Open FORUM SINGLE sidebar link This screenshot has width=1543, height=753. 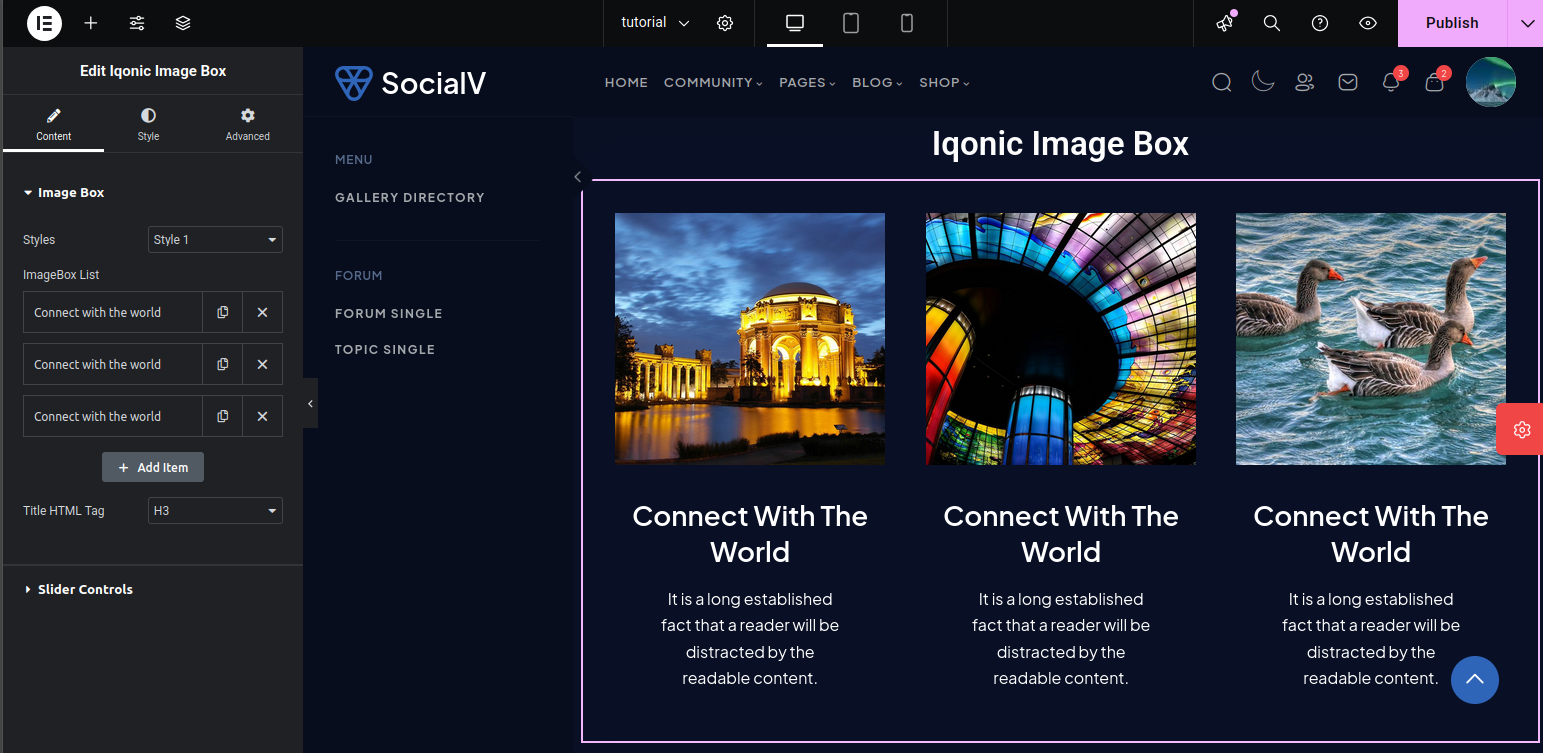coord(389,314)
